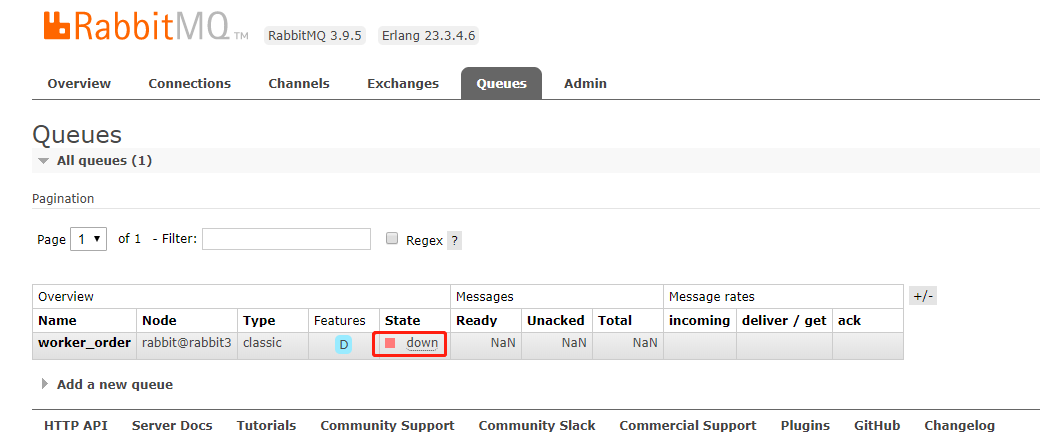
Task: Sort by the Name column header
Action: 57,321
